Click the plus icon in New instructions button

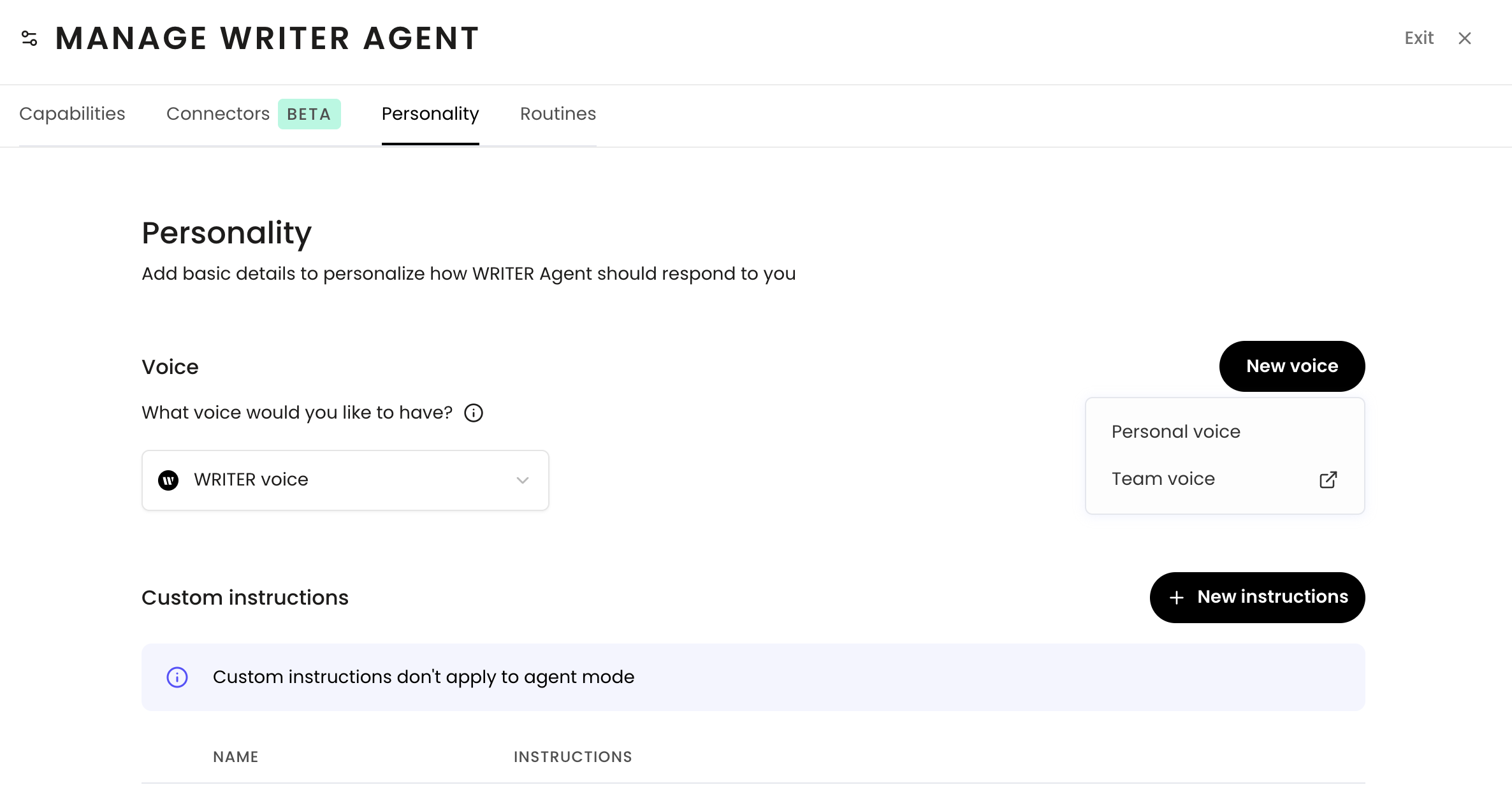click(x=1177, y=598)
